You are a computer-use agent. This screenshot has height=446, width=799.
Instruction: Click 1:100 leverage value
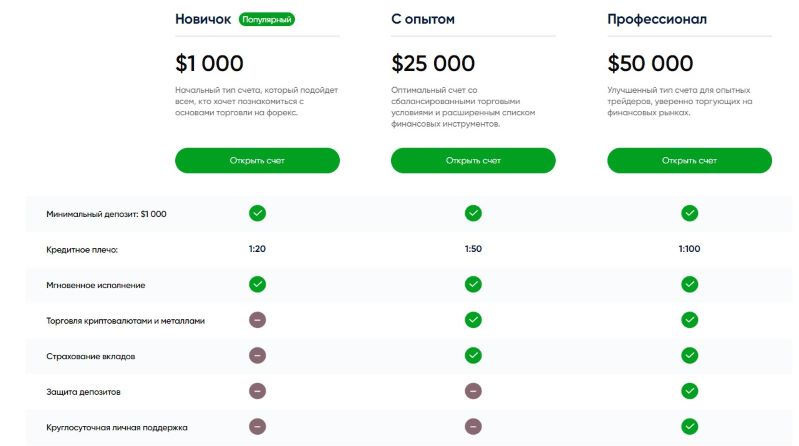click(689, 249)
